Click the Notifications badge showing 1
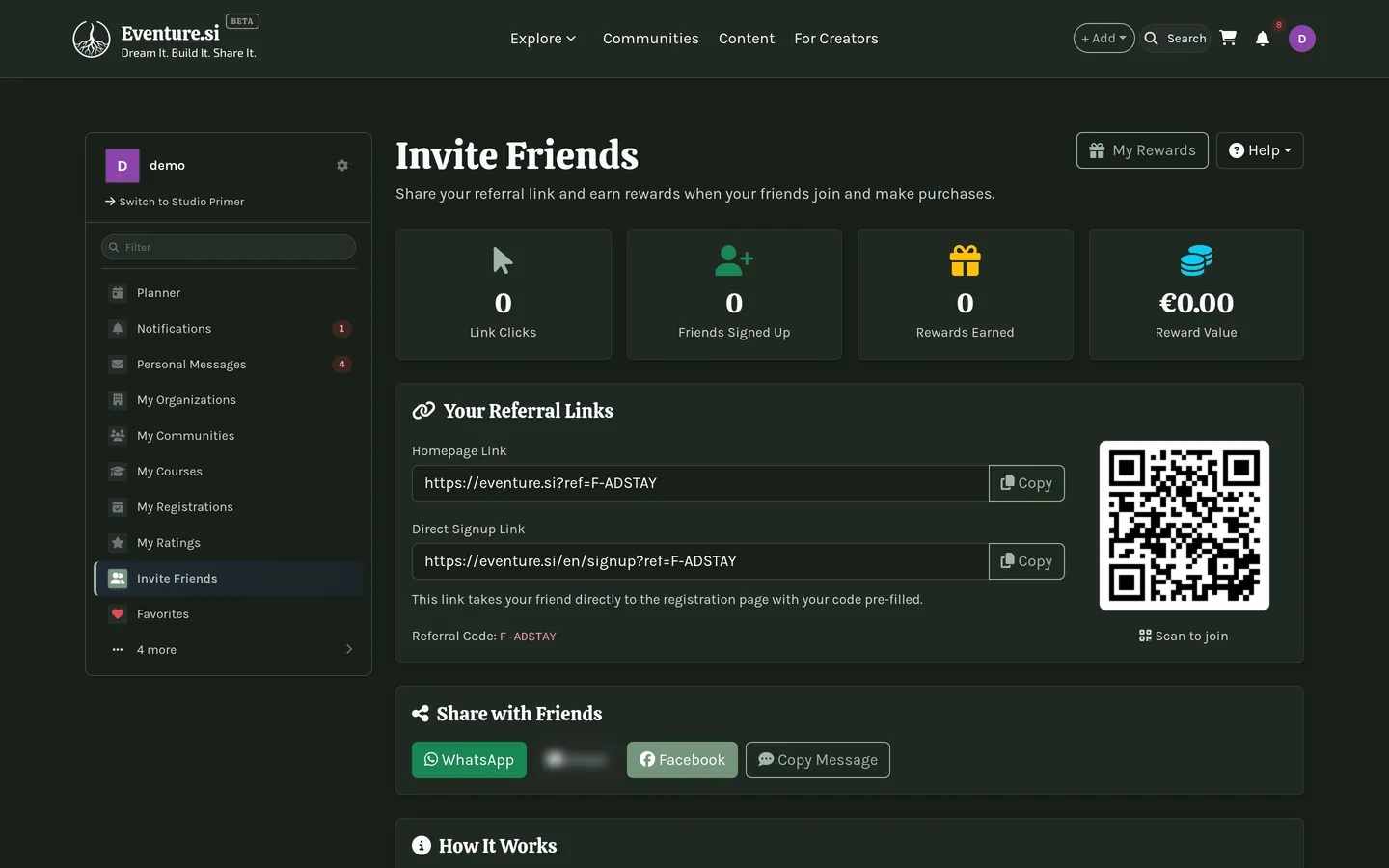The width and height of the screenshot is (1389, 868). 341,329
